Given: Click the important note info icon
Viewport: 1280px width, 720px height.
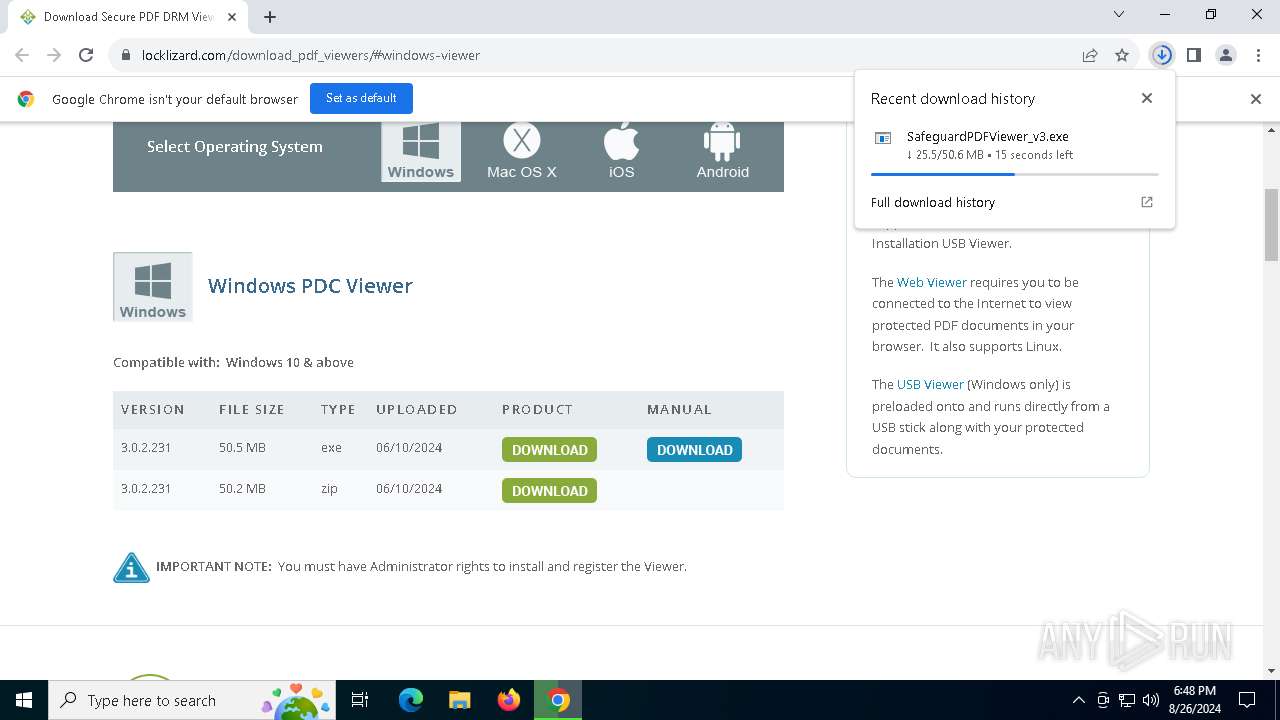Looking at the screenshot, I should tap(131, 567).
